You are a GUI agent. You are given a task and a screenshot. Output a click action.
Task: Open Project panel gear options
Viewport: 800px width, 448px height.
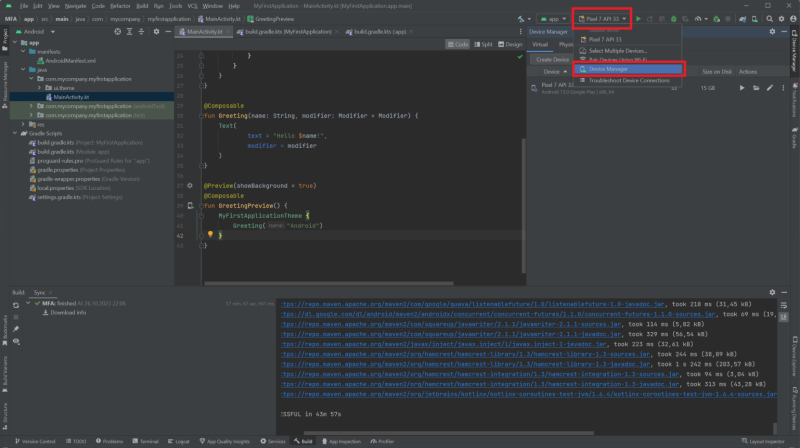pyautogui.click(x=156, y=32)
